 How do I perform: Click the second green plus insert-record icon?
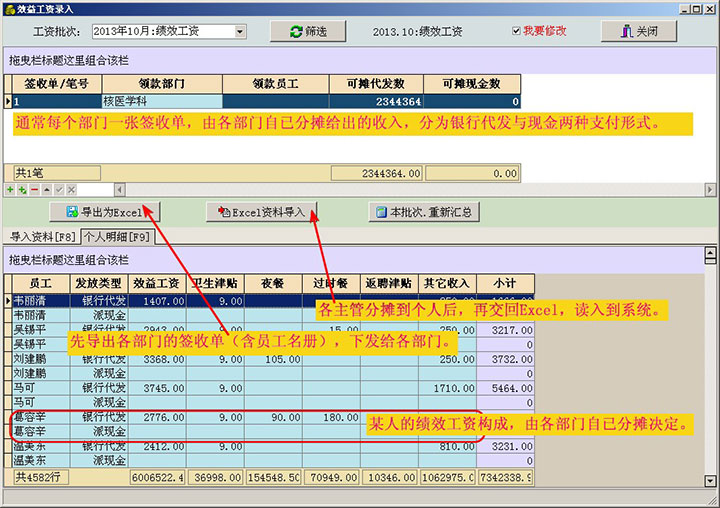point(22,189)
